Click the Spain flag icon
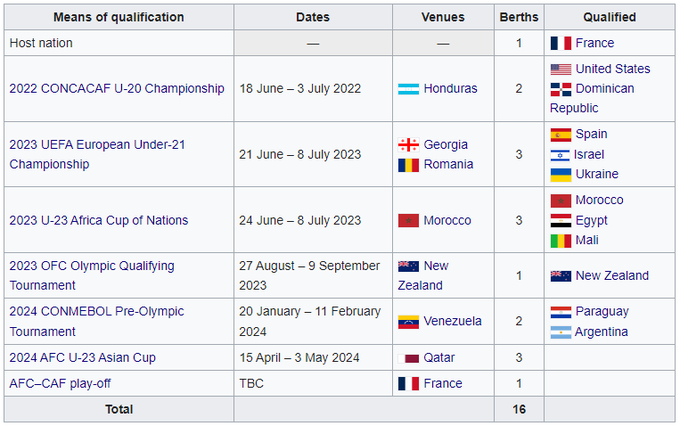The height and width of the screenshot is (426, 680). 559,134
